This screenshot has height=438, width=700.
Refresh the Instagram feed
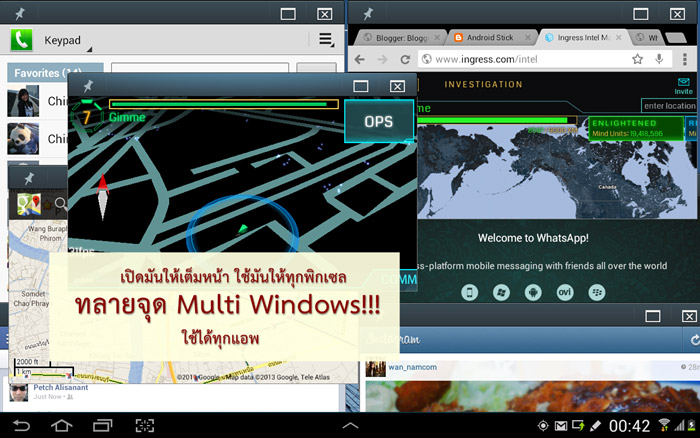694,340
